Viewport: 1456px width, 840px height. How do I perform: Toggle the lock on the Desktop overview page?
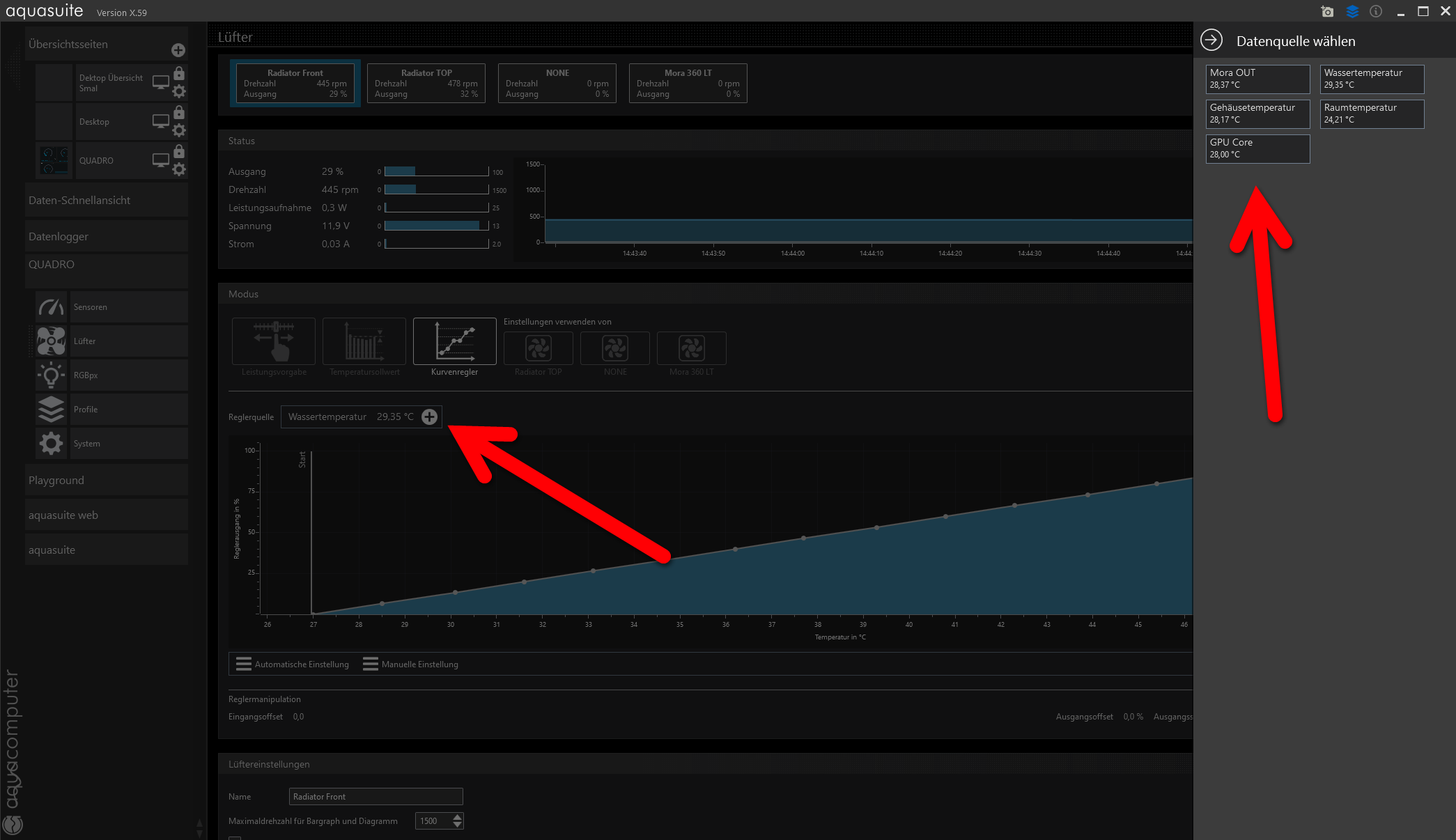click(179, 113)
